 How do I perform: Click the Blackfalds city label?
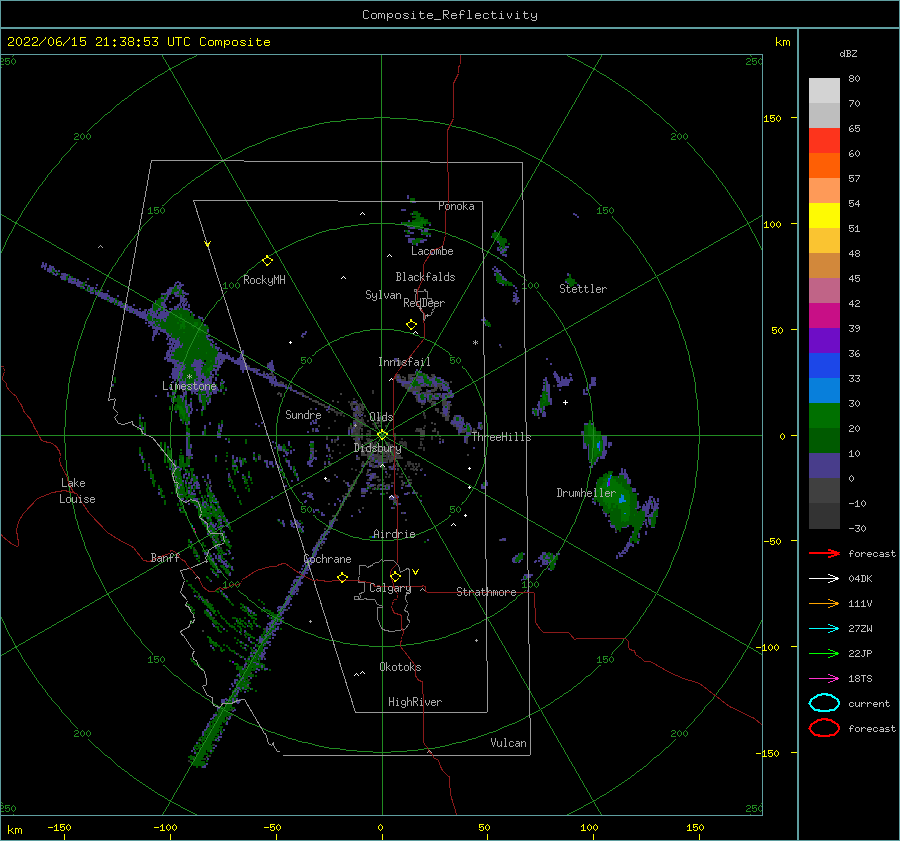click(425, 277)
